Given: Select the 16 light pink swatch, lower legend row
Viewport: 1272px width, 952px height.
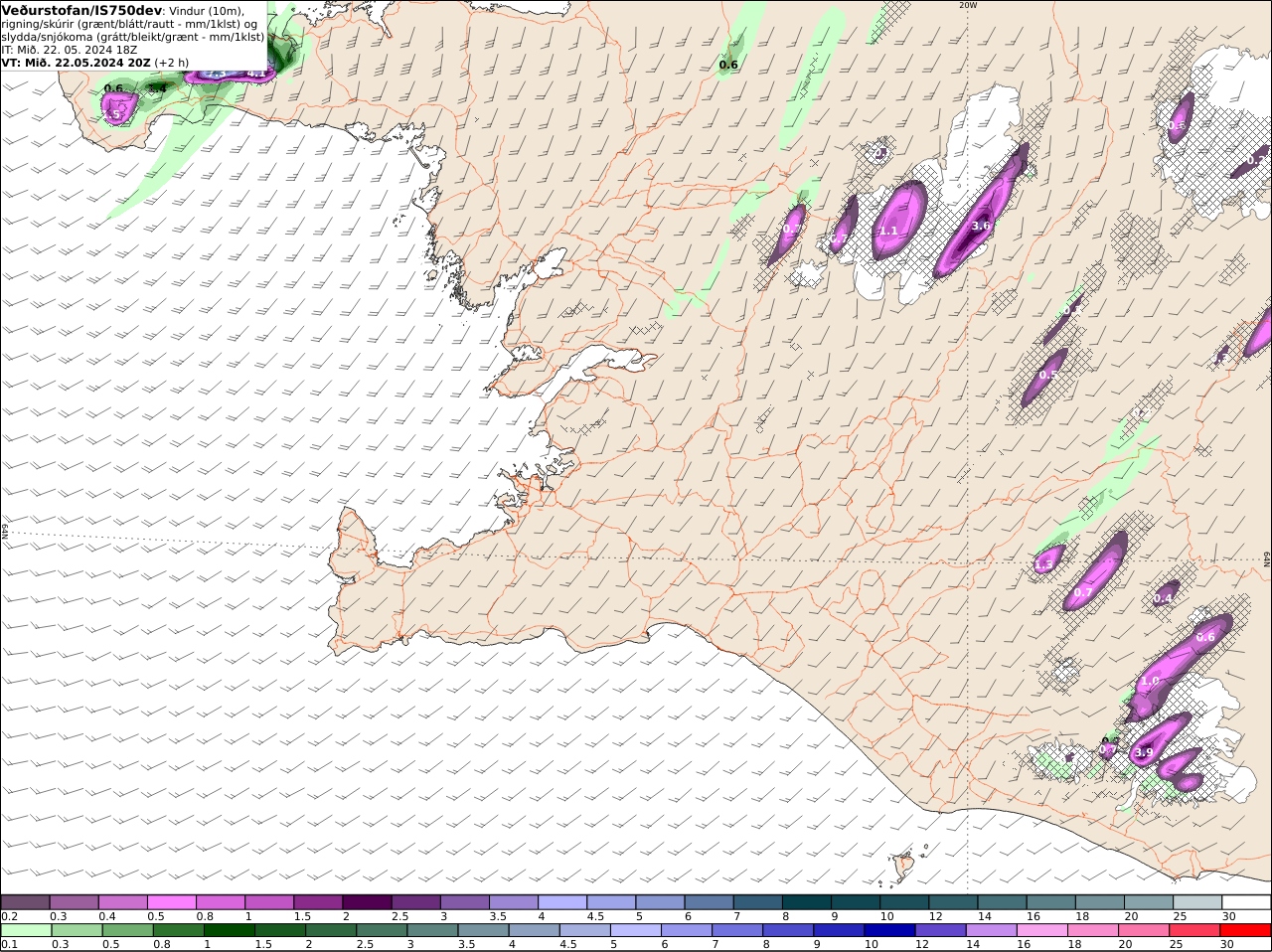Looking at the screenshot, I should pyautogui.click(x=1042, y=931).
